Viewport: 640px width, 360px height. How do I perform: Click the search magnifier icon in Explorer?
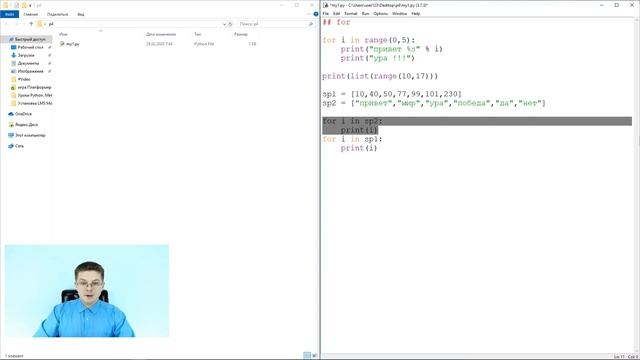pyautogui.click(x=311, y=24)
